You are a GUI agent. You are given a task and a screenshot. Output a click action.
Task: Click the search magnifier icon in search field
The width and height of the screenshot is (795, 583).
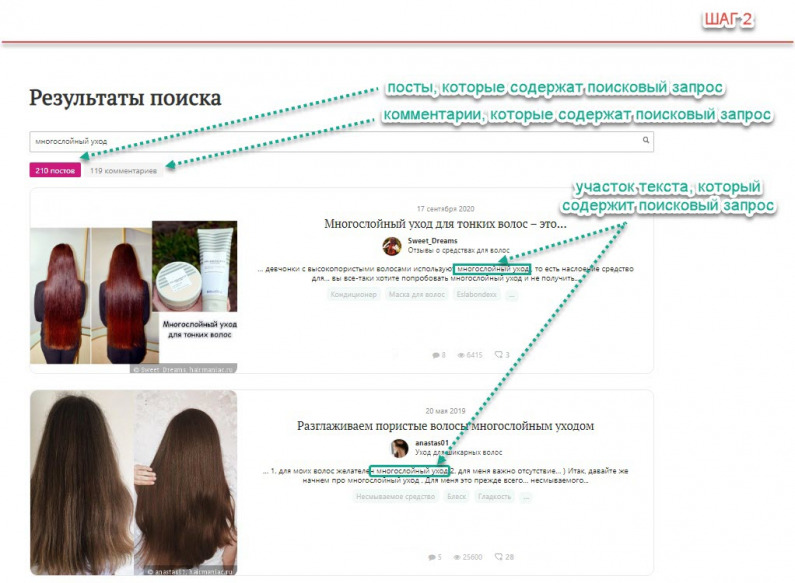(646, 141)
